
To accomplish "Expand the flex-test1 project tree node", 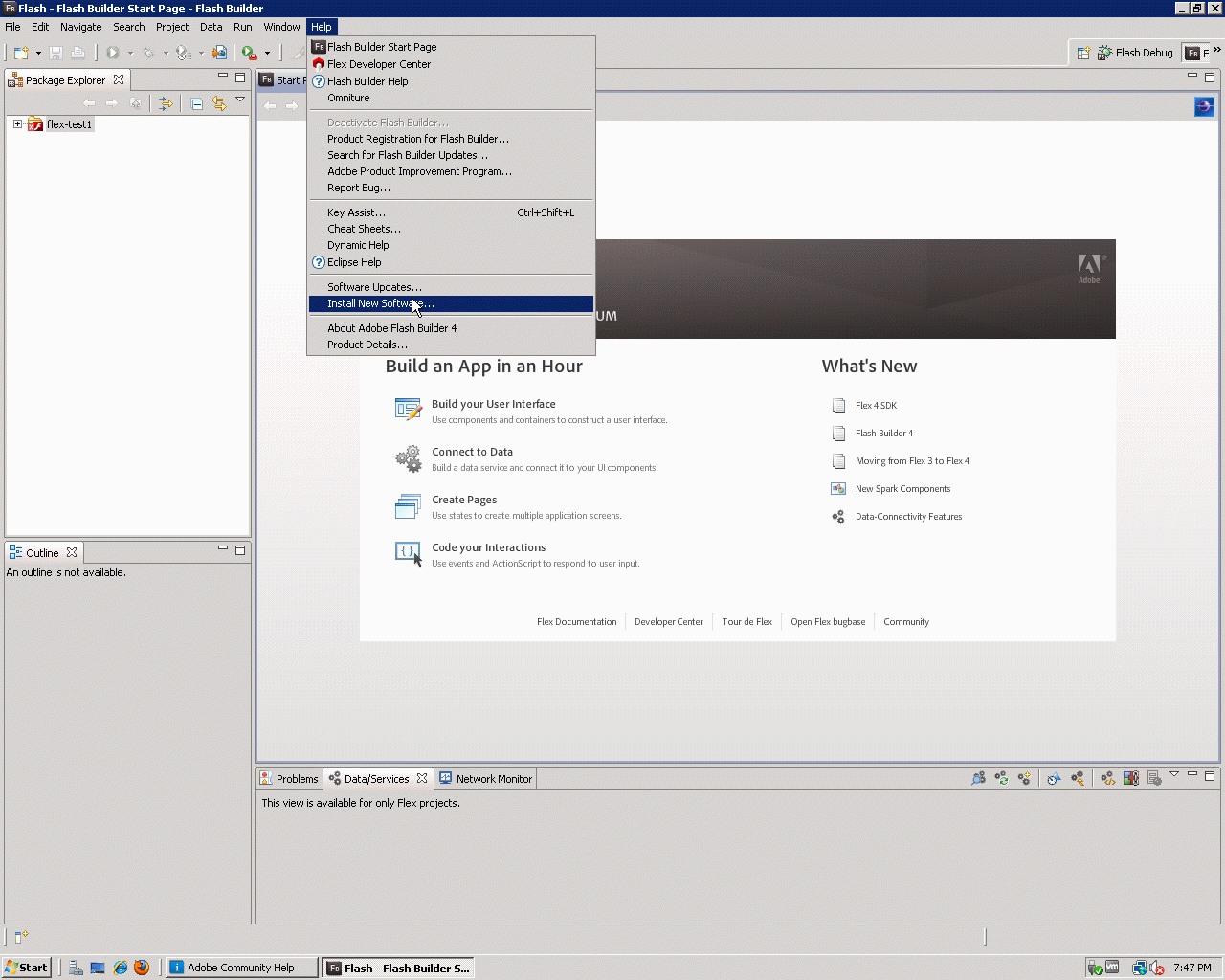I will [17, 124].
